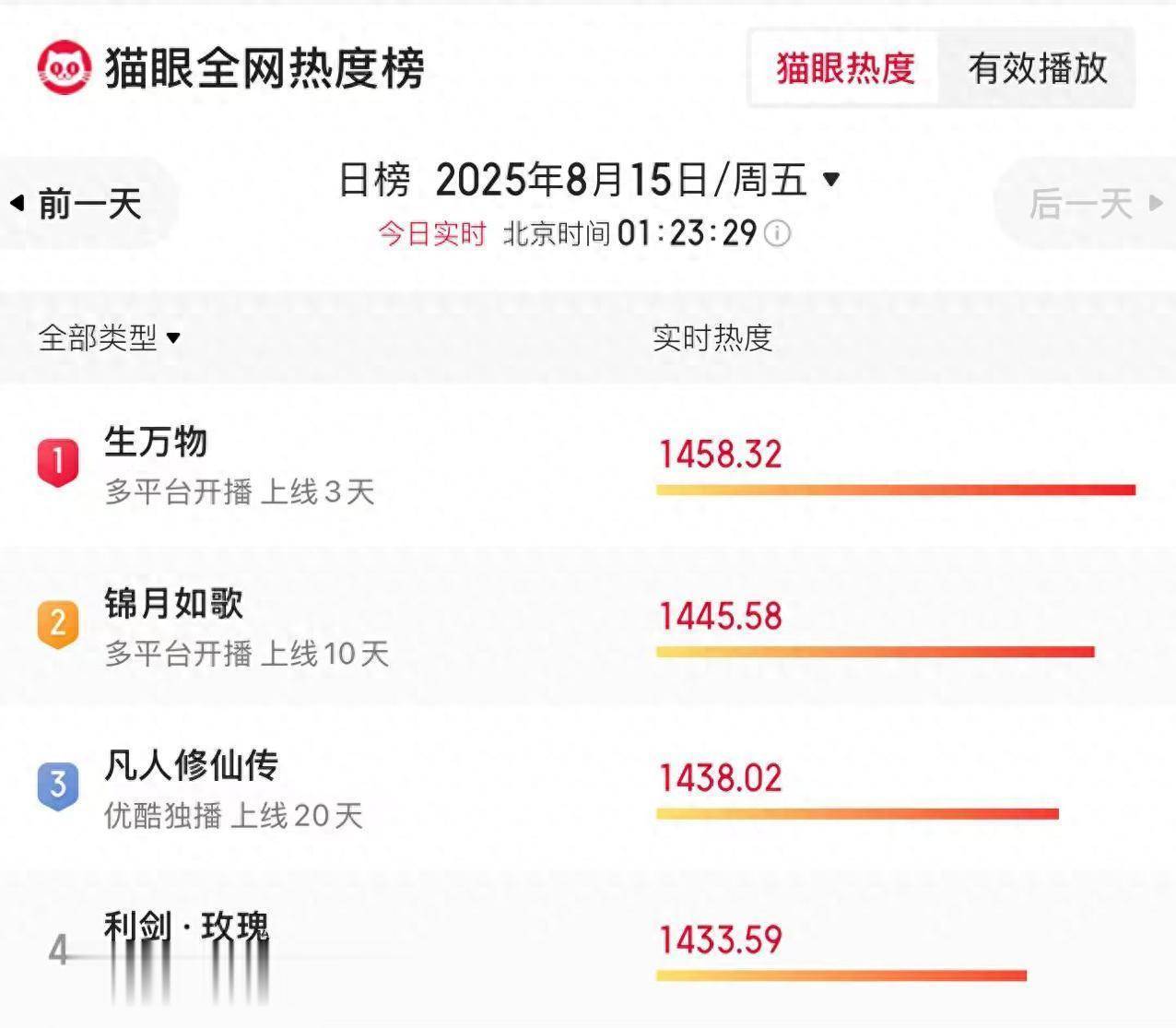Viewport: 1176px width, 1028px height.
Task: Click the 实时热度 column header
Action: click(x=711, y=338)
